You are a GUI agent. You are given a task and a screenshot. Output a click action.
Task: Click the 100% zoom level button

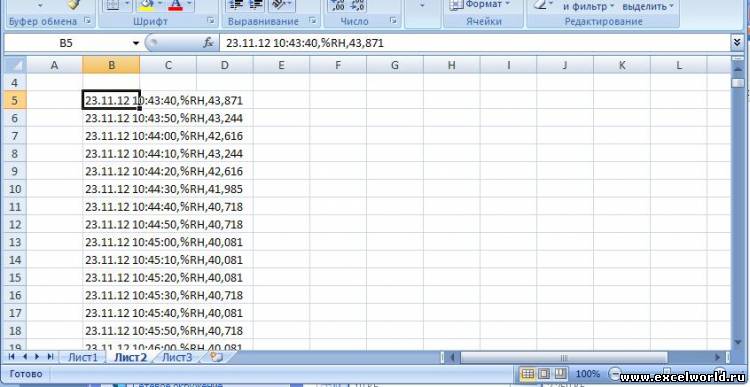tap(587, 374)
